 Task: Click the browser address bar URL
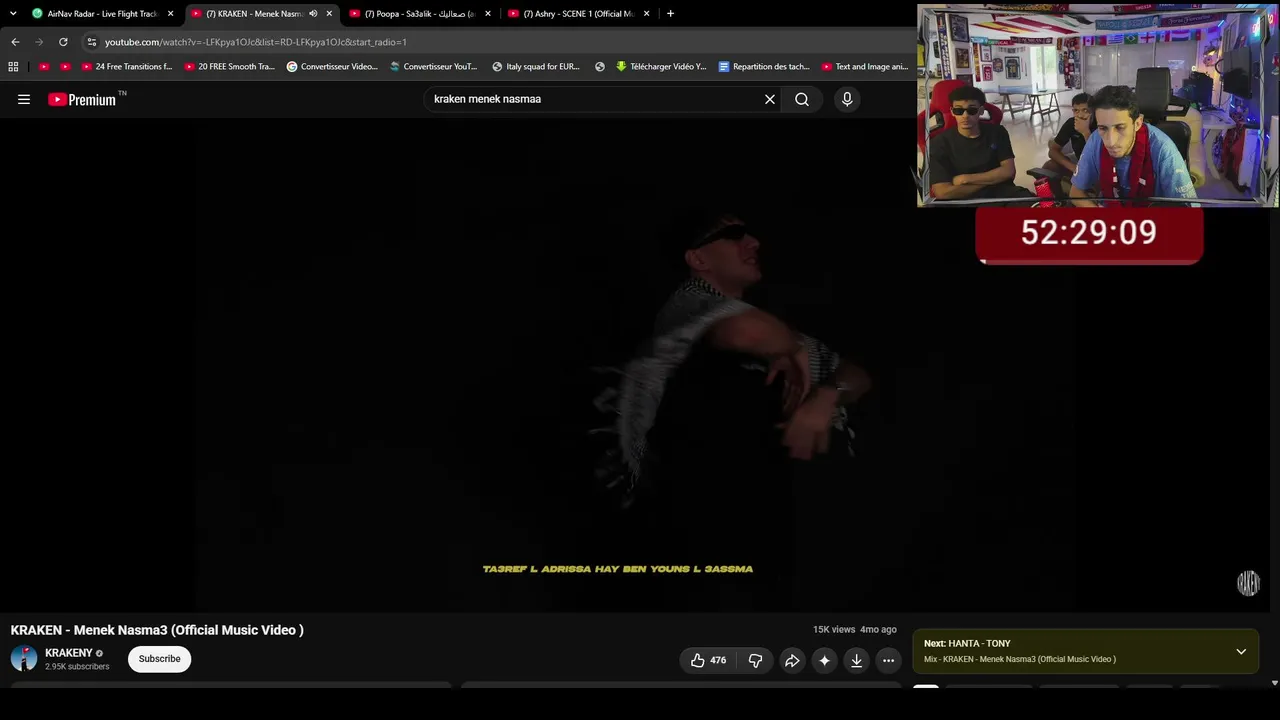pos(256,42)
